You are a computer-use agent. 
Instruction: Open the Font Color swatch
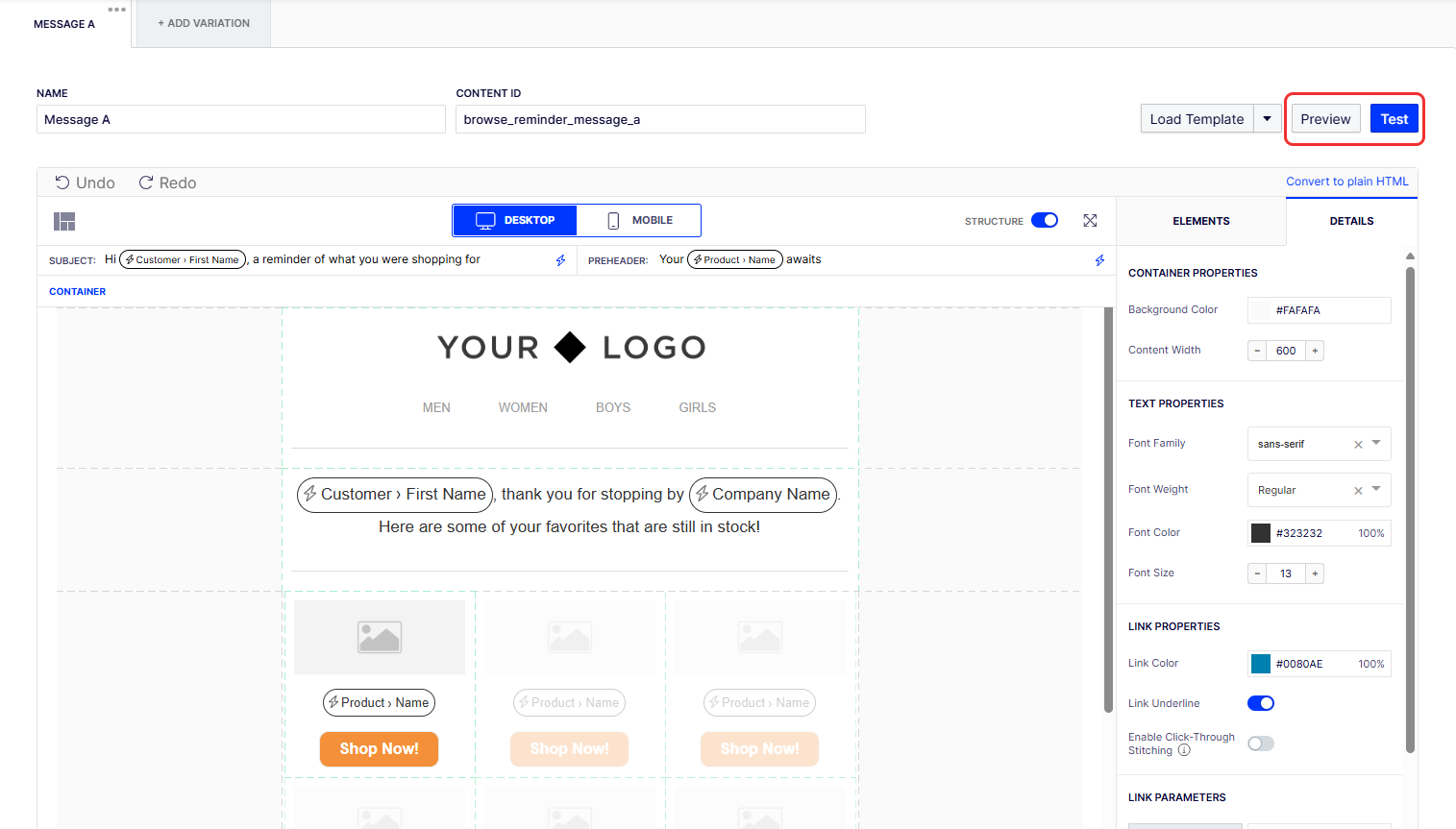[1260, 533]
